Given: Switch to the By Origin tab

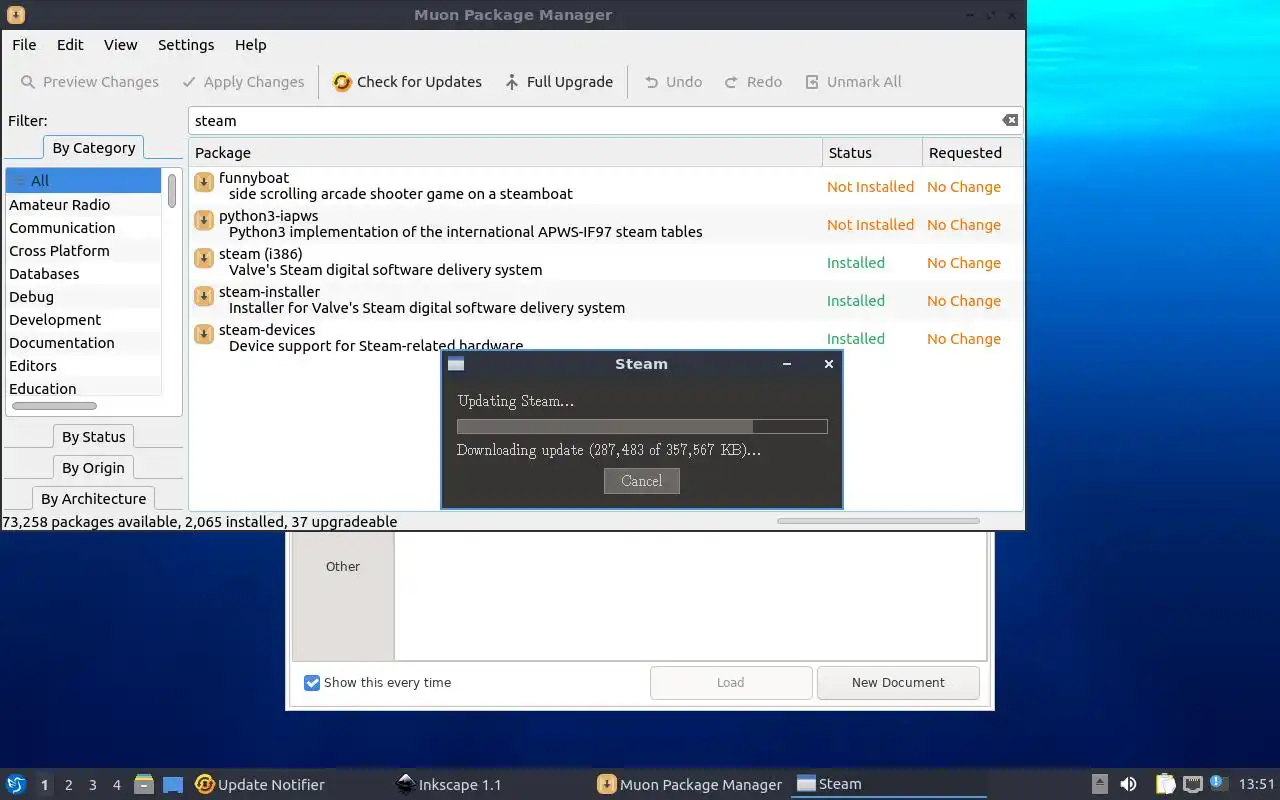Looking at the screenshot, I should point(94,468).
